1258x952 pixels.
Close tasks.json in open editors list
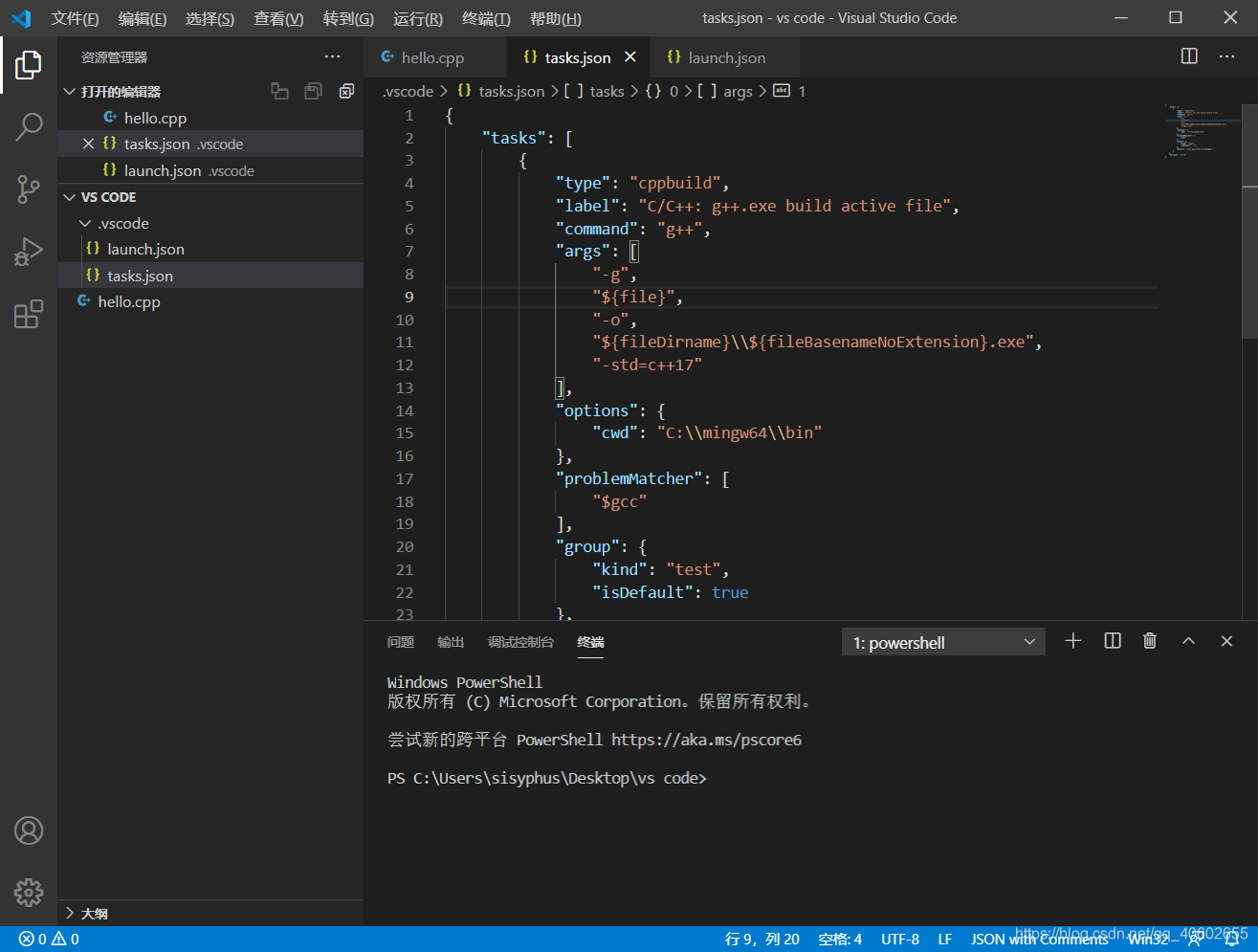click(88, 144)
